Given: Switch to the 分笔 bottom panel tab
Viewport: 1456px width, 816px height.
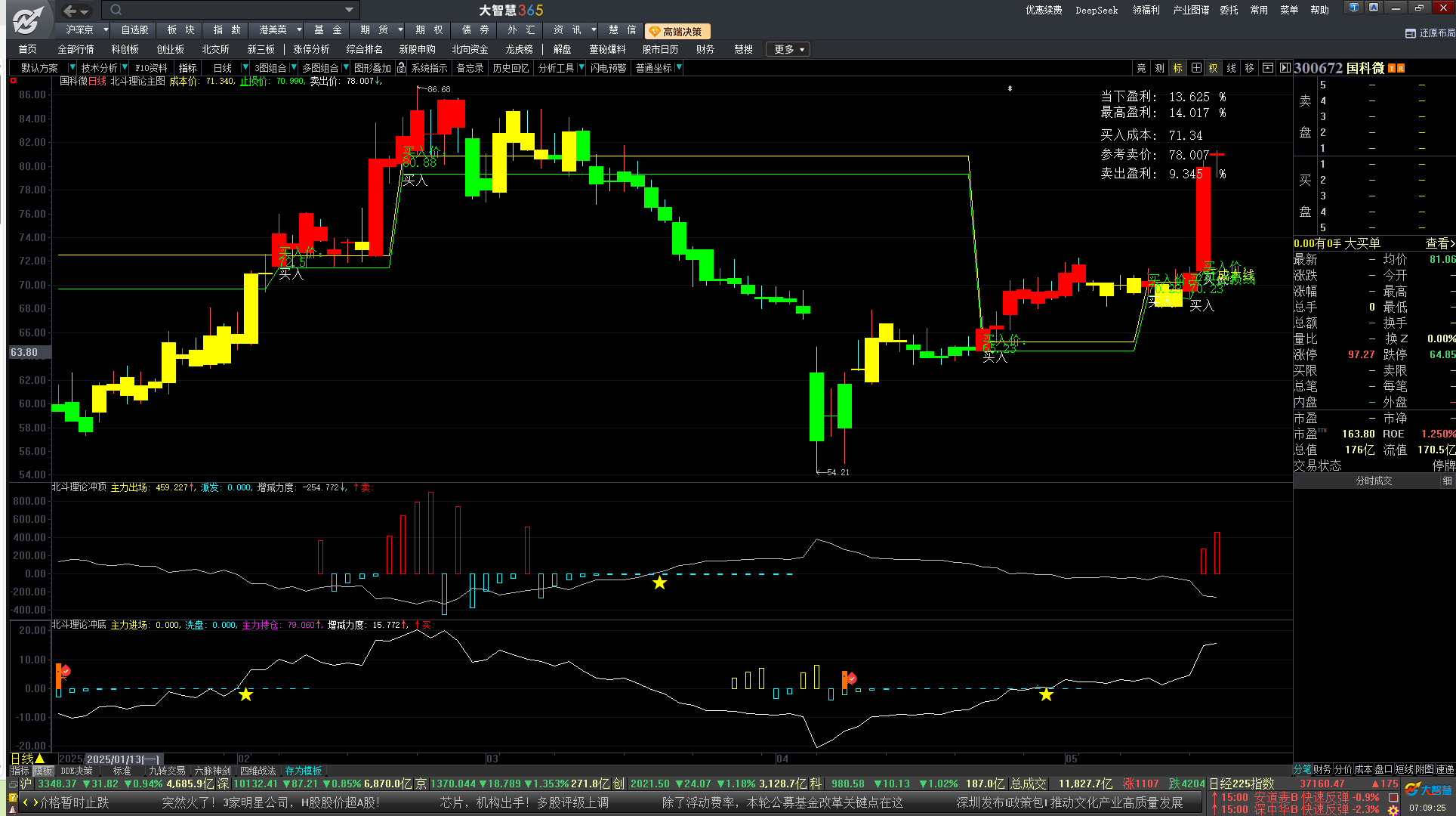Looking at the screenshot, I should [1303, 769].
